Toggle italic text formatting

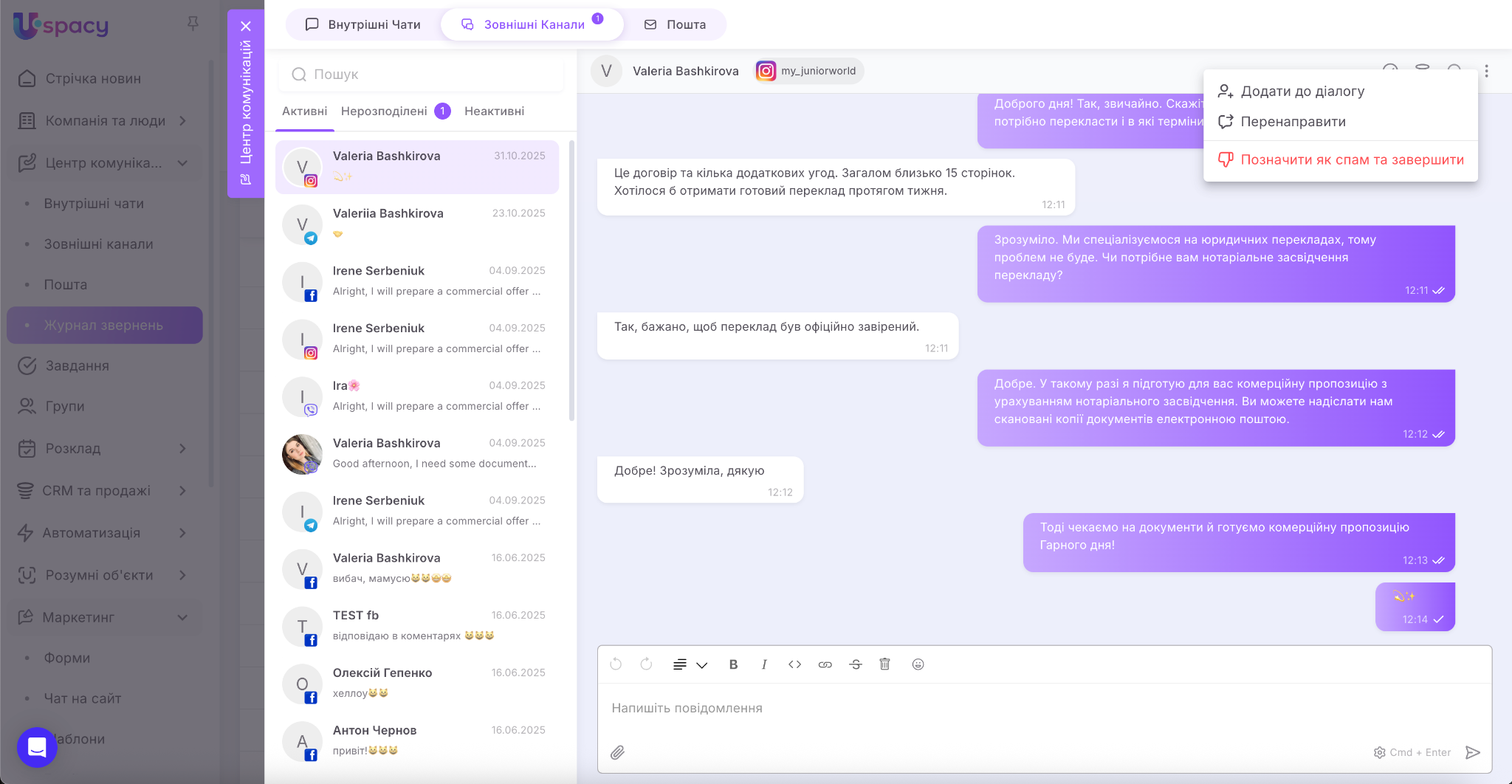[764, 664]
